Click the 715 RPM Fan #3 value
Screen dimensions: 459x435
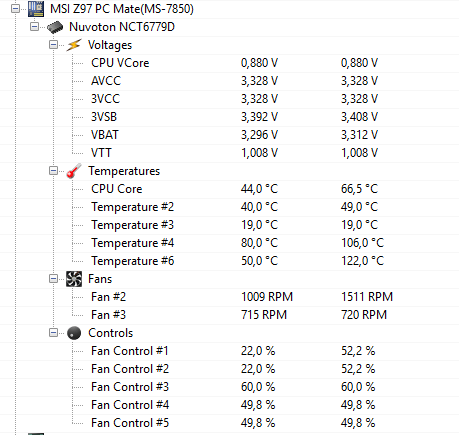tap(264, 315)
